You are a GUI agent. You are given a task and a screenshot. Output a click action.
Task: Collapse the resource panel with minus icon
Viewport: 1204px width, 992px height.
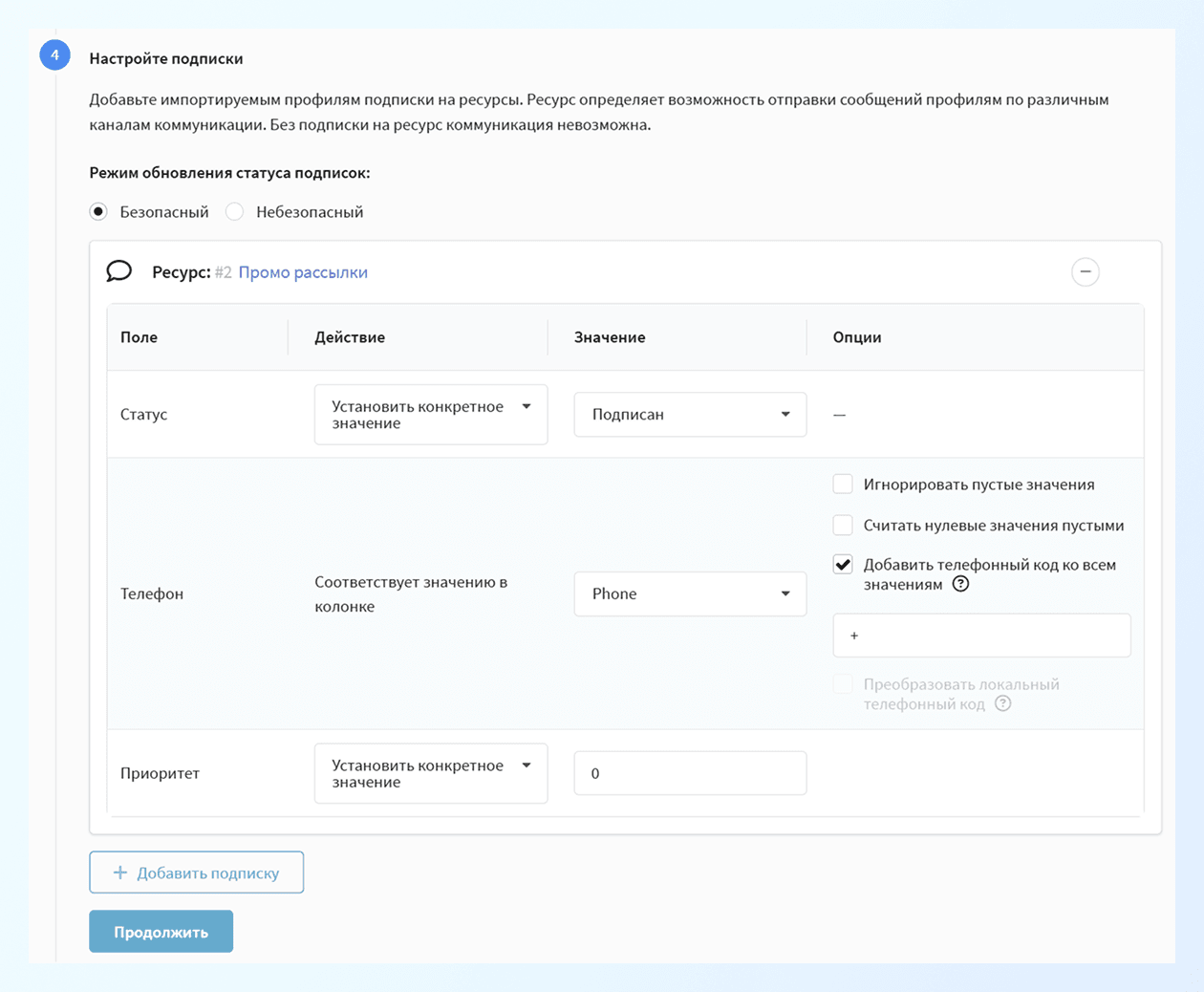tap(1085, 272)
